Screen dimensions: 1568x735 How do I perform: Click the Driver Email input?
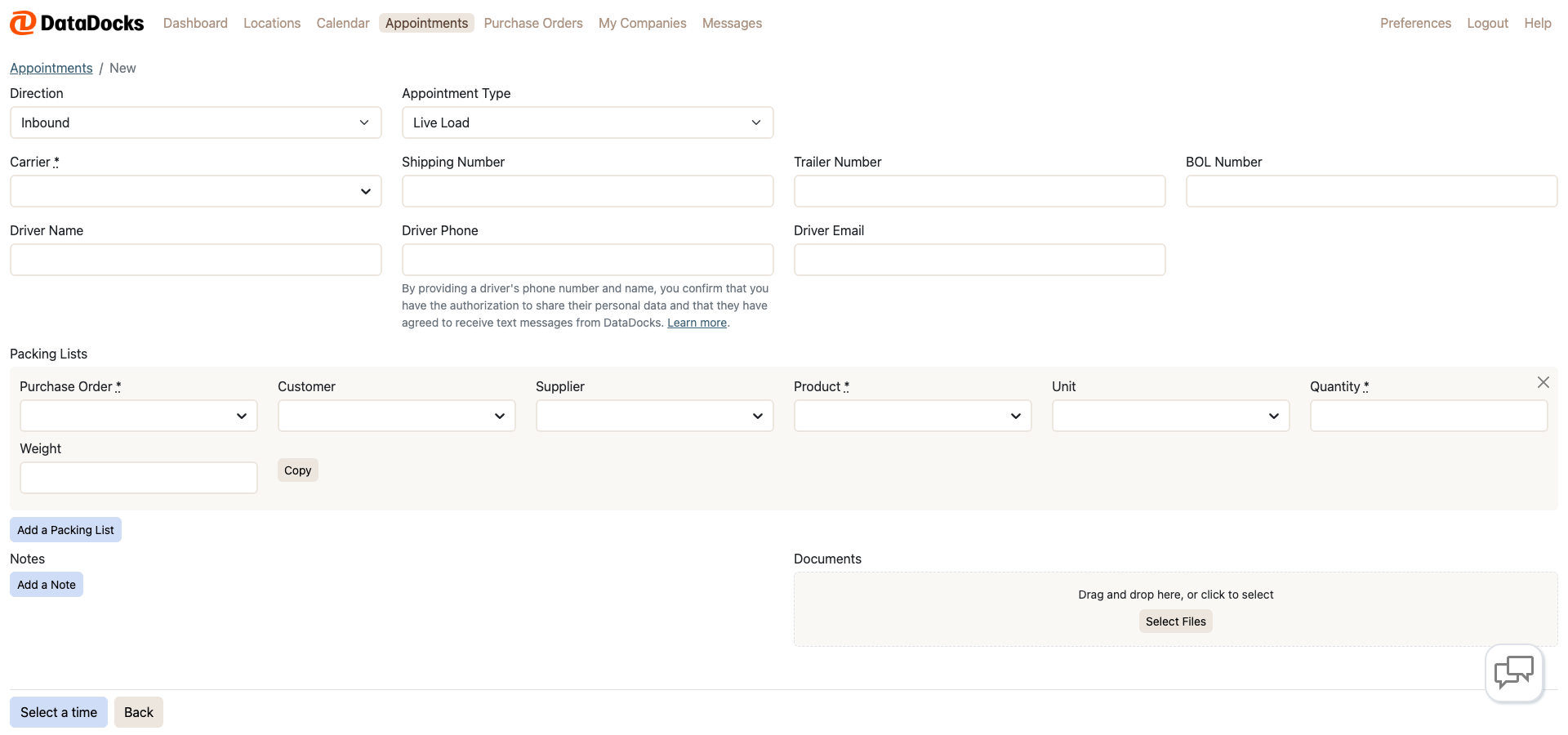980,260
